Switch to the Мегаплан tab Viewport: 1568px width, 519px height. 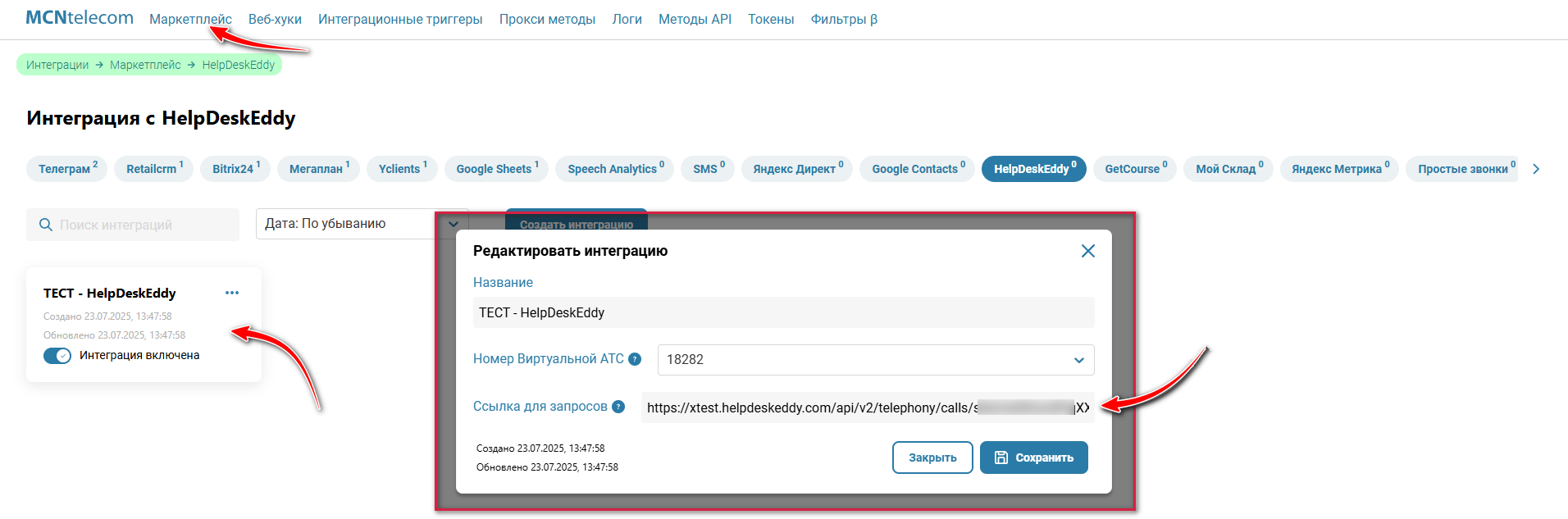[318, 168]
